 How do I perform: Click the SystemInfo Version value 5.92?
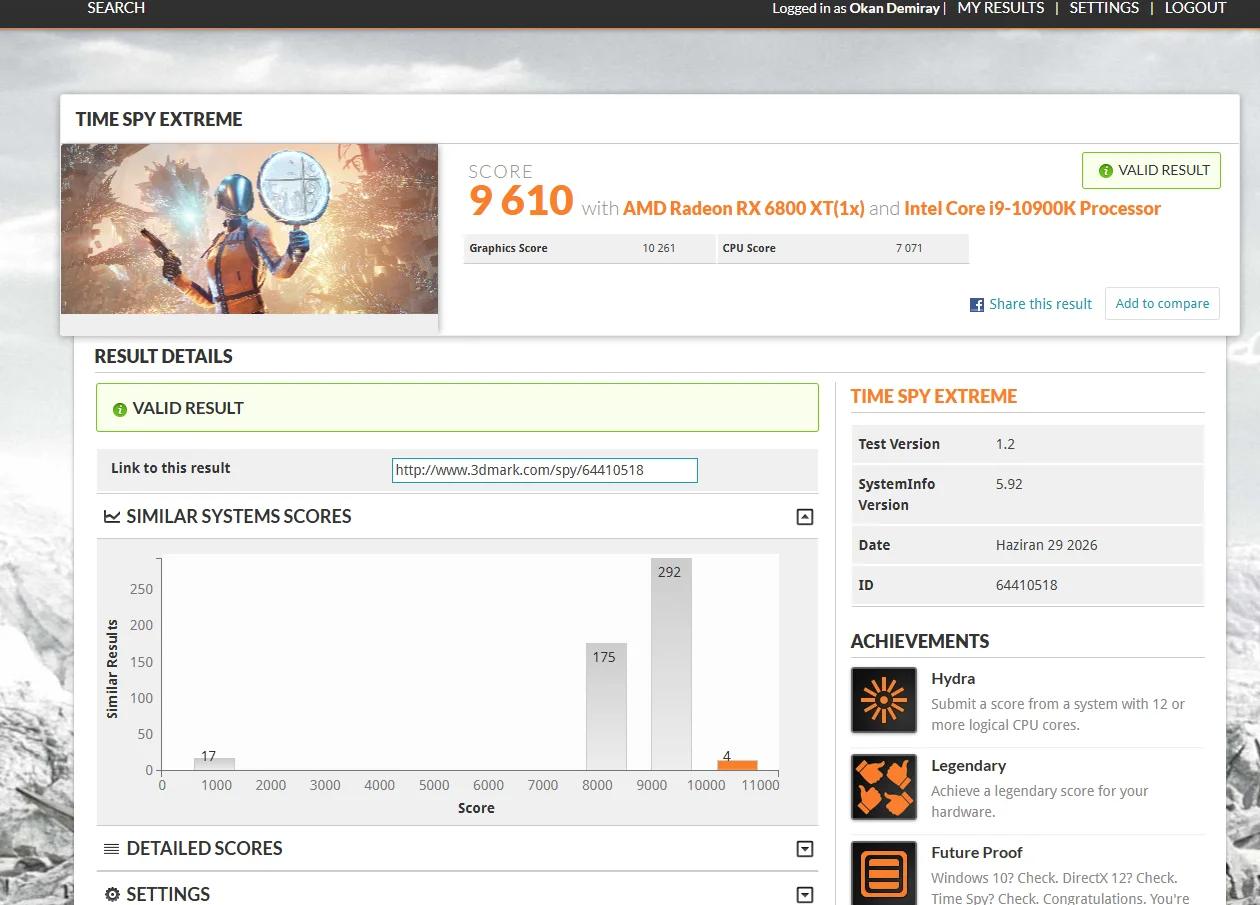[x=1009, y=484]
